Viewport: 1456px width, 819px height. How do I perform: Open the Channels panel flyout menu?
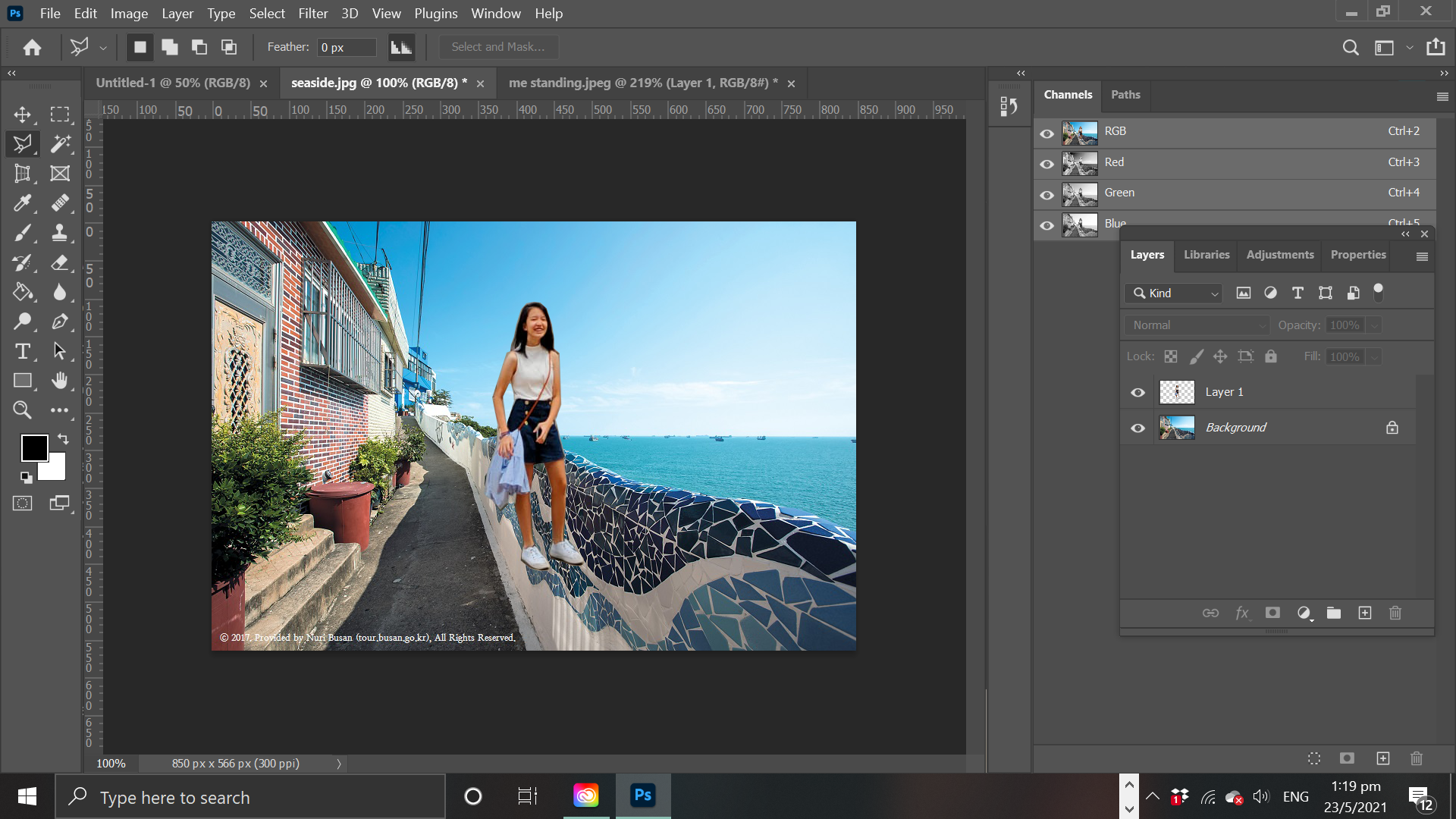(x=1442, y=97)
